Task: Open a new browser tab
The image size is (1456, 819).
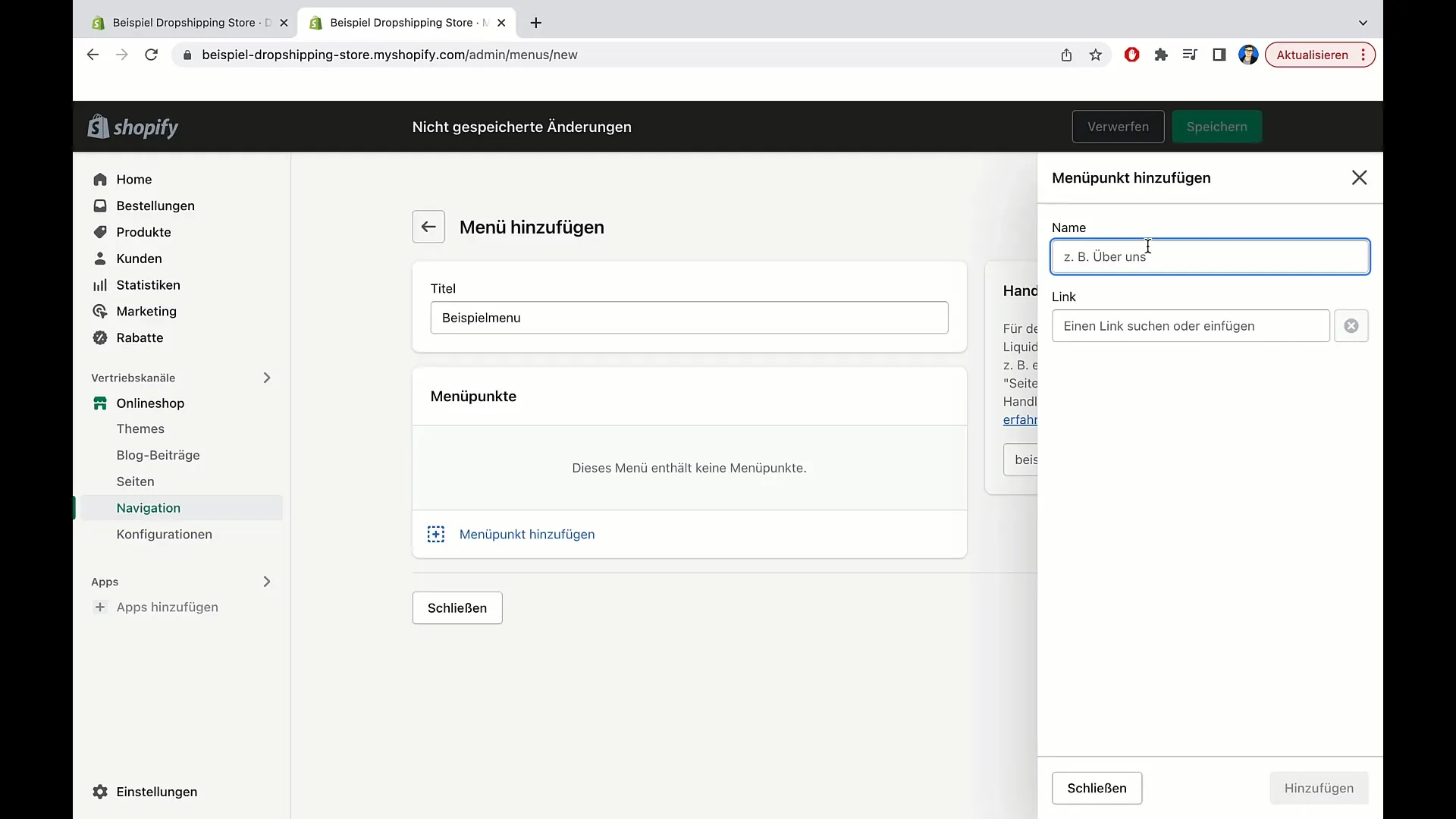Action: [536, 23]
